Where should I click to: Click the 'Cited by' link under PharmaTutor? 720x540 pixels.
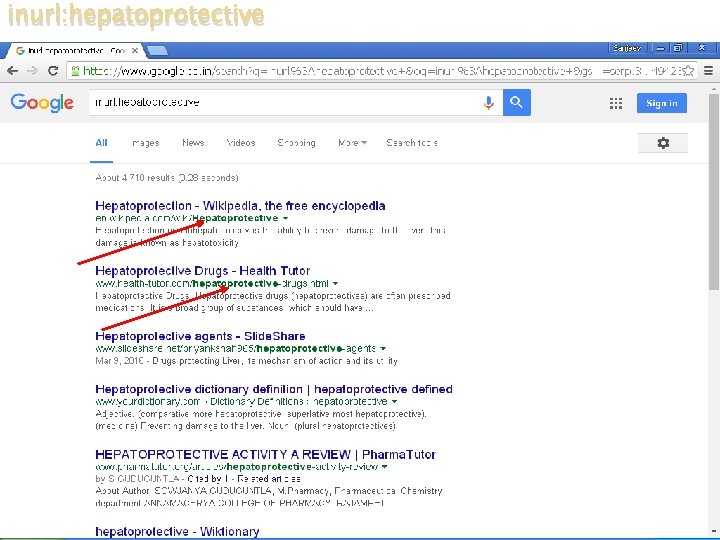click(208, 479)
